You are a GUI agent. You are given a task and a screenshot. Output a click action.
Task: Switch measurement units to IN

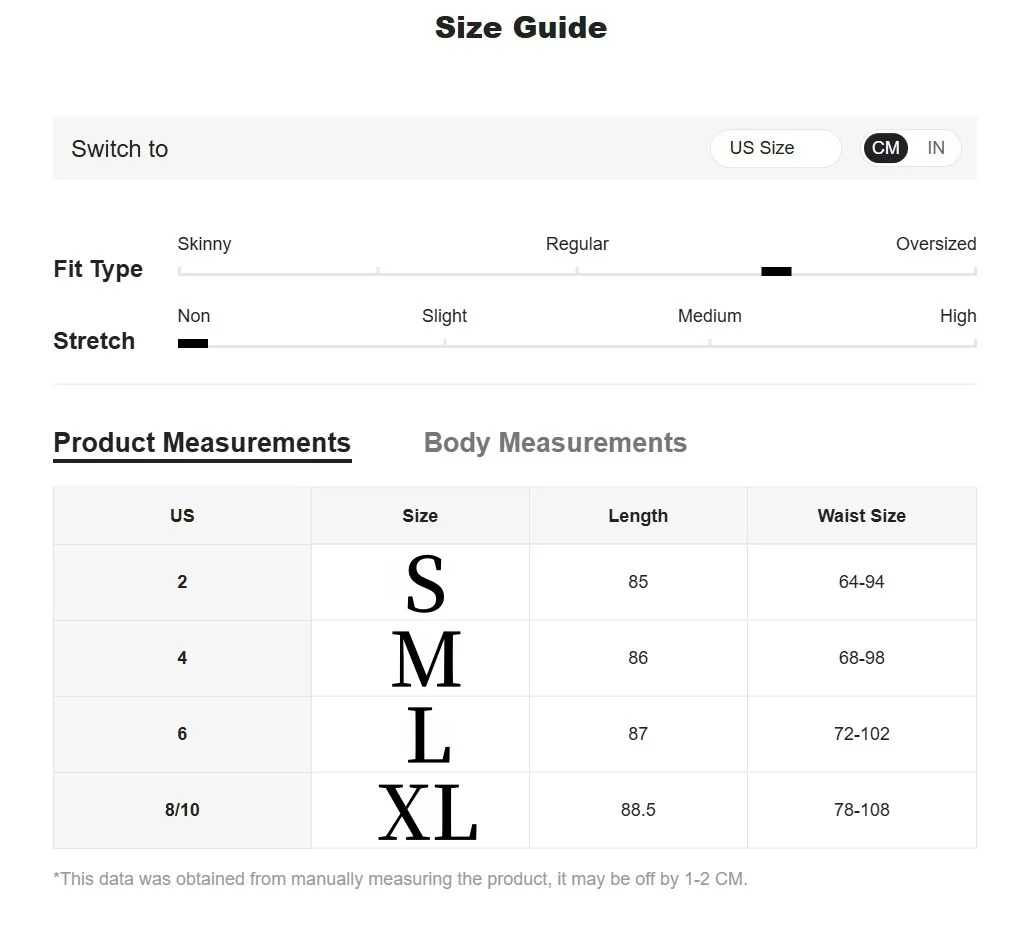(x=936, y=148)
